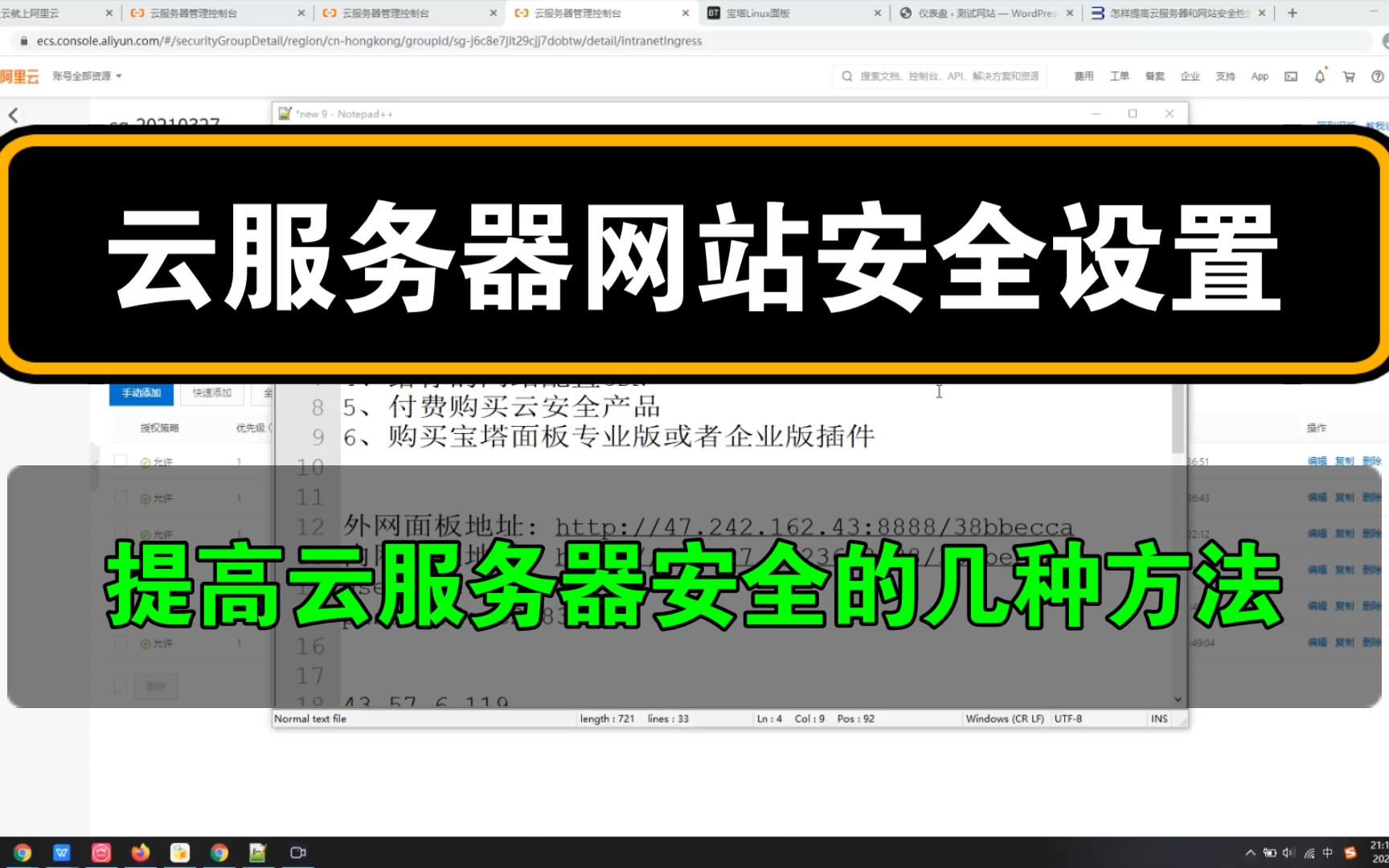
Task: Open the 费用 menu
Action: [1084, 76]
